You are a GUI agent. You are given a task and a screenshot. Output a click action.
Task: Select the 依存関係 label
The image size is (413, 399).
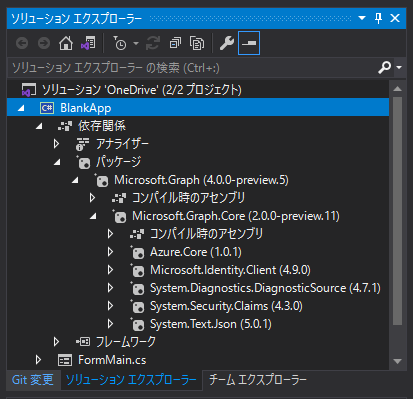tap(102, 126)
